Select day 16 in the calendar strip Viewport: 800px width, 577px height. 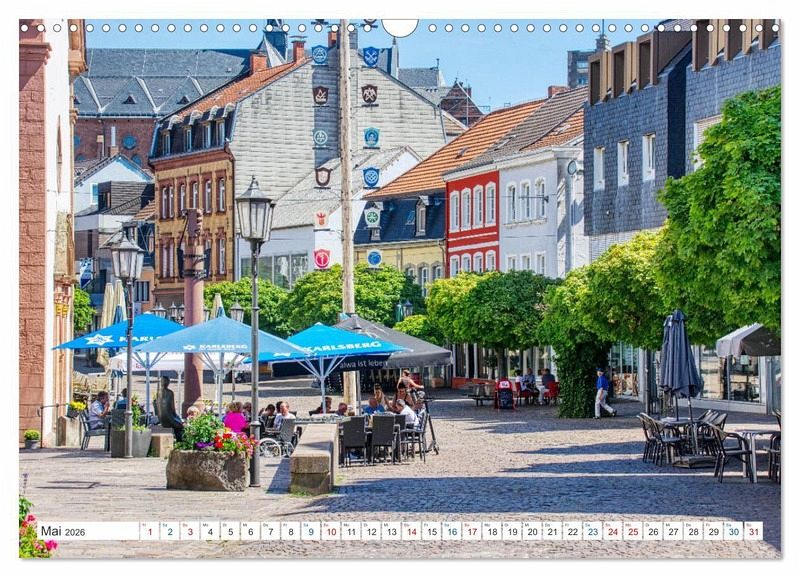coord(452,531)
